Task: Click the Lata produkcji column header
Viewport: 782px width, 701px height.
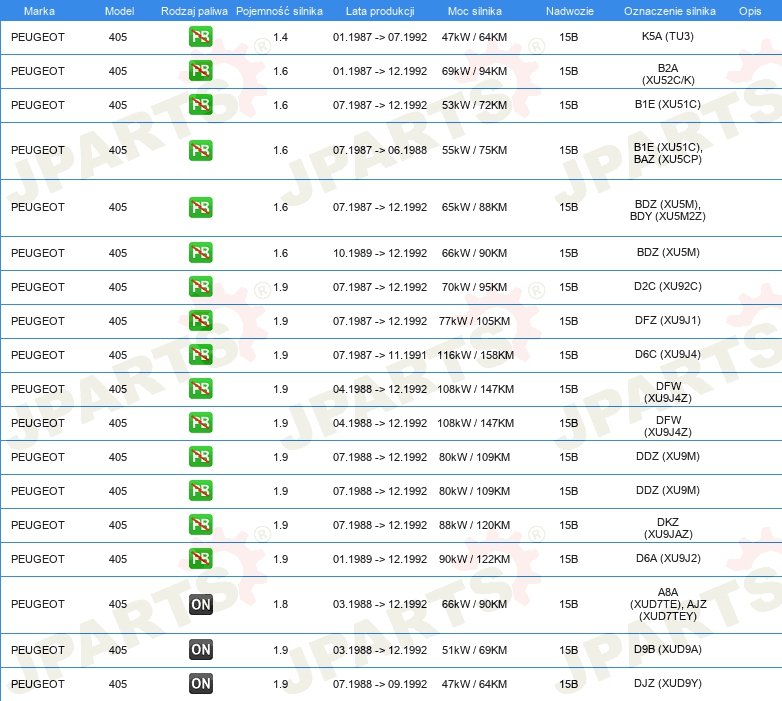Action: click(379, 10)
